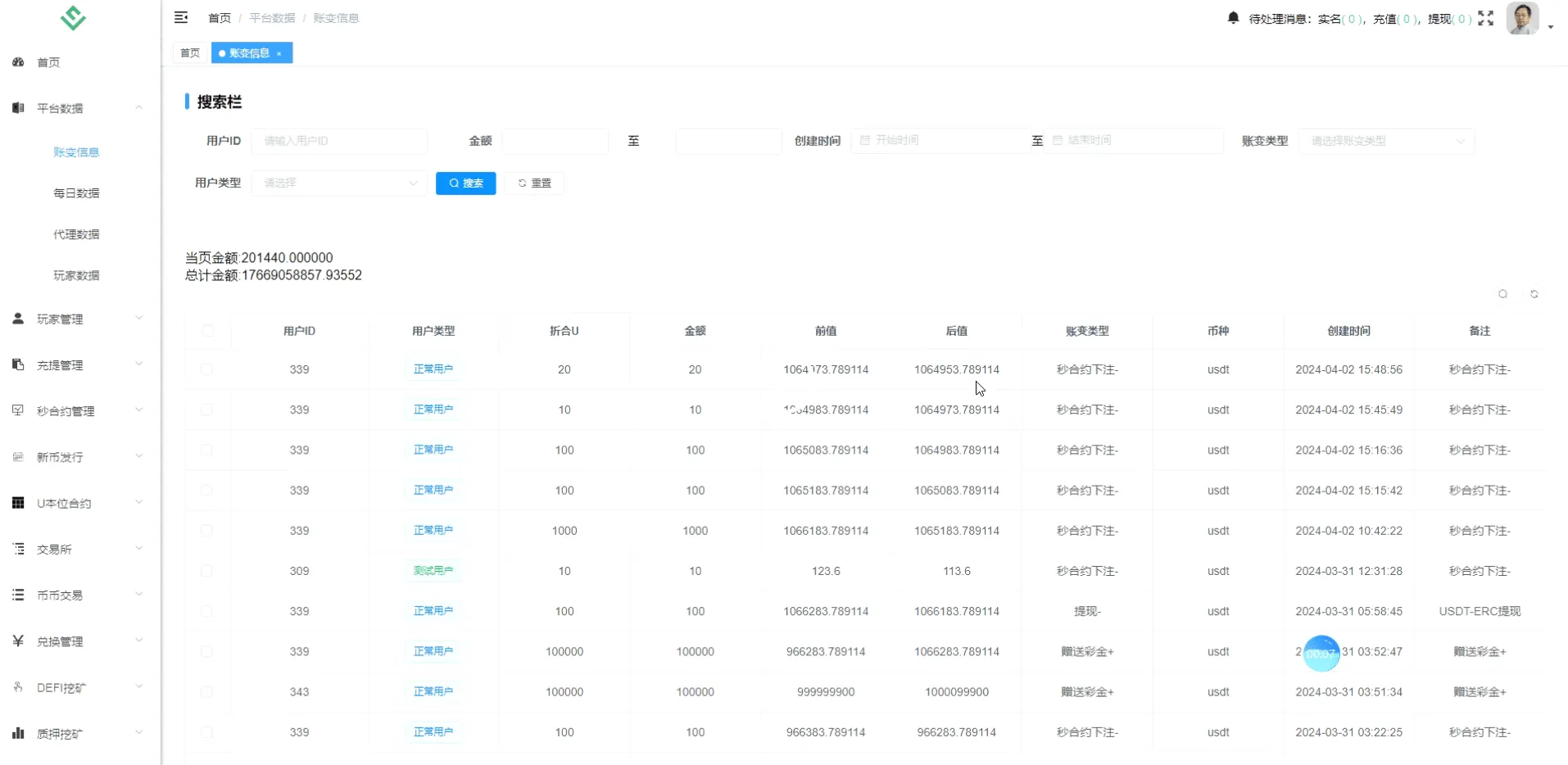The width and height of the screenshot is (1568, 765).
Task: Switch to the 首页 tab
Action: tap(189, 52)
